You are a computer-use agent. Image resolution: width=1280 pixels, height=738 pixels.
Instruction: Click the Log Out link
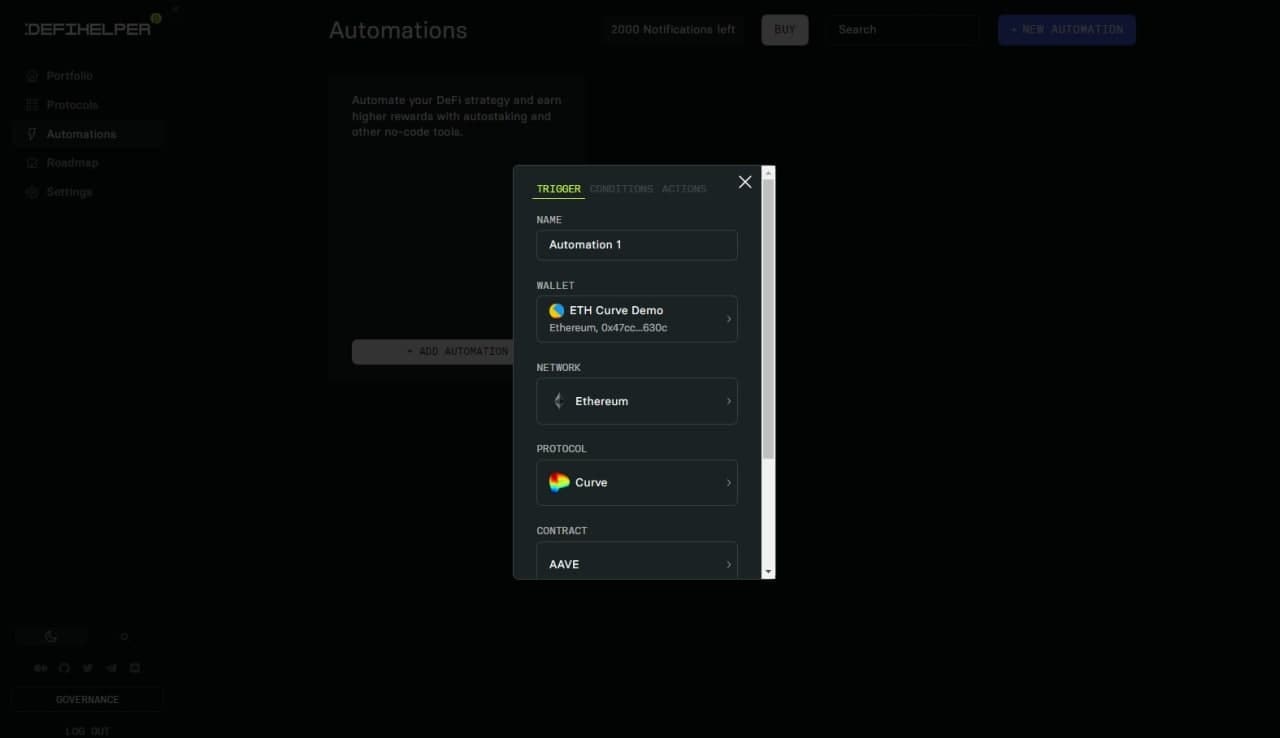pyautogui.click(x=87, y=731)
